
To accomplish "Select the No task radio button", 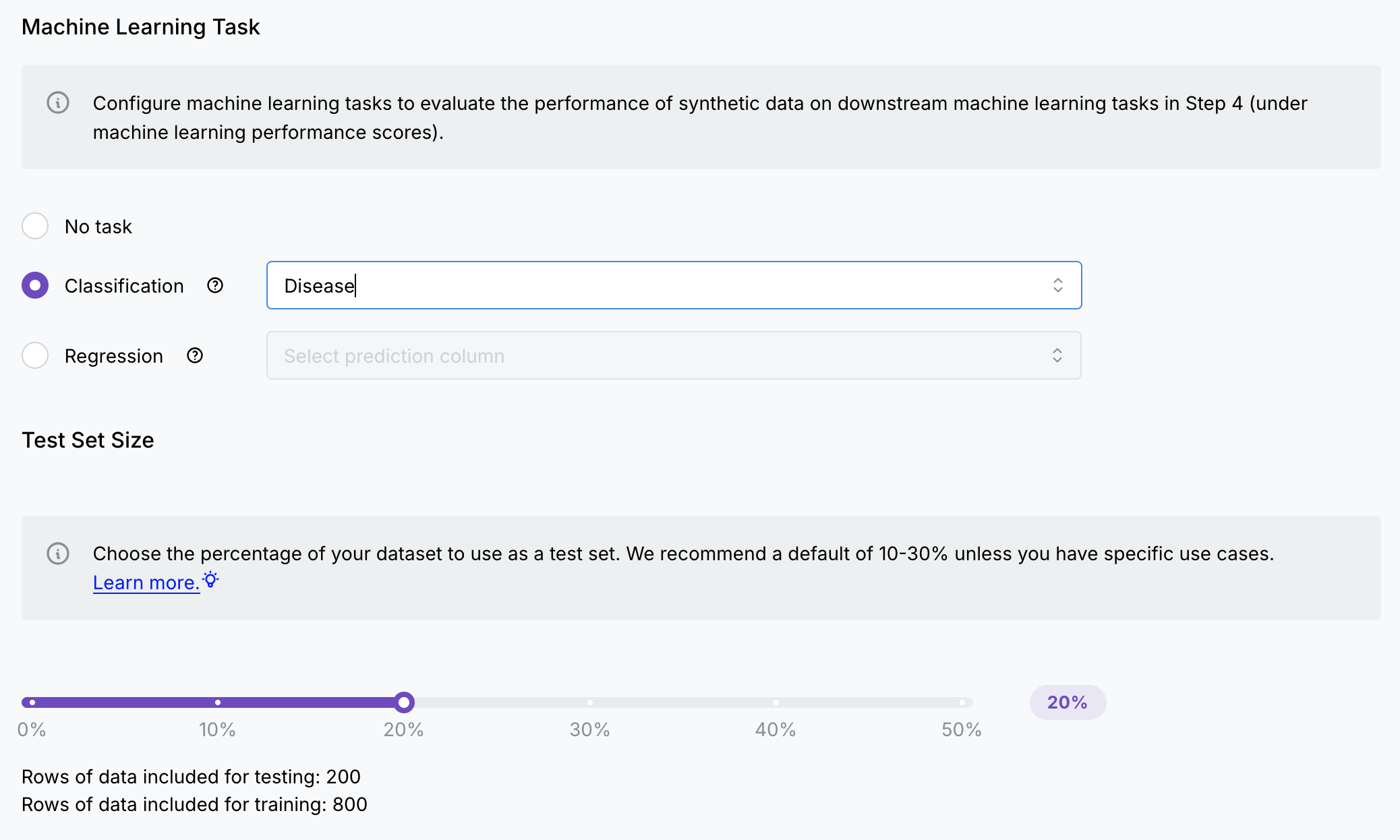I will point(35,227).
